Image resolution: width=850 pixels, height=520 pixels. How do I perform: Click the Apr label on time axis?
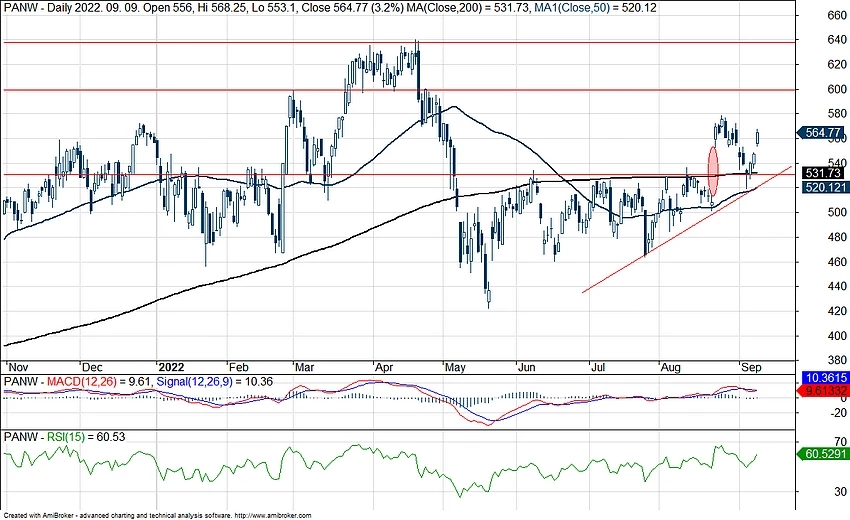tap(384, 367)
